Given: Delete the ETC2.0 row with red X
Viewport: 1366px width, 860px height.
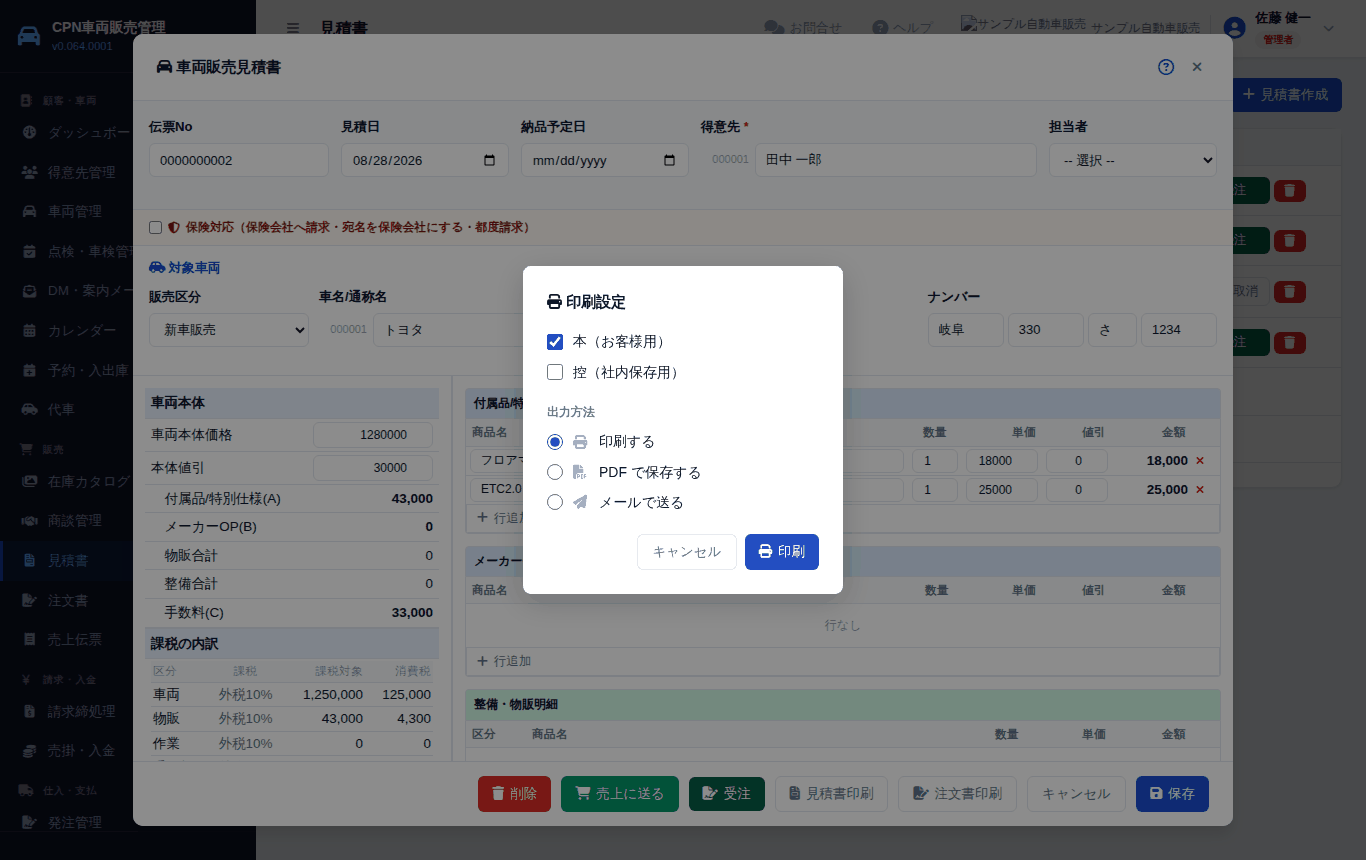Looking at the screenshot, I should tap(1200, 490).
